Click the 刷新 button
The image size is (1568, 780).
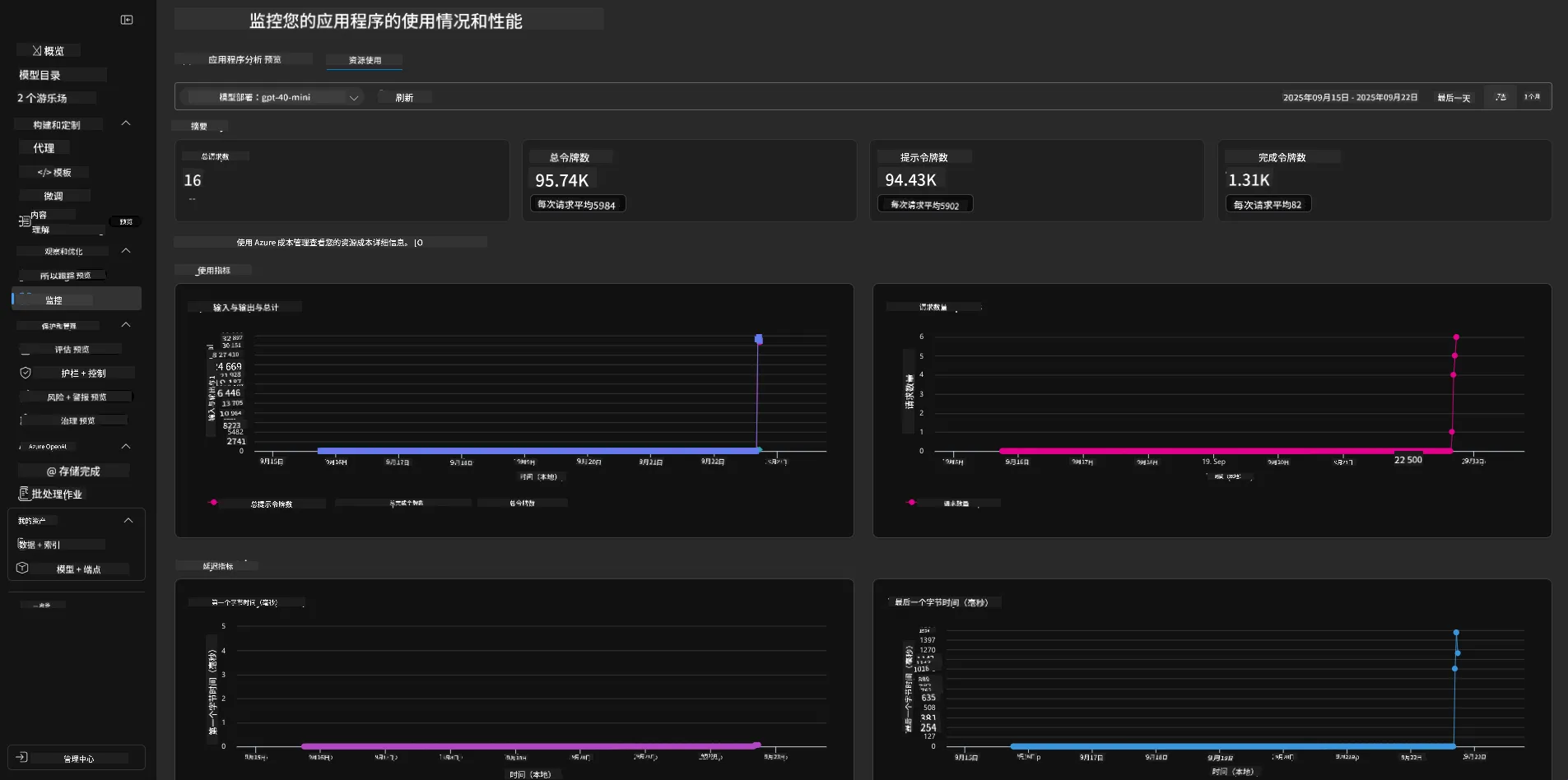(x=404, y=97)
